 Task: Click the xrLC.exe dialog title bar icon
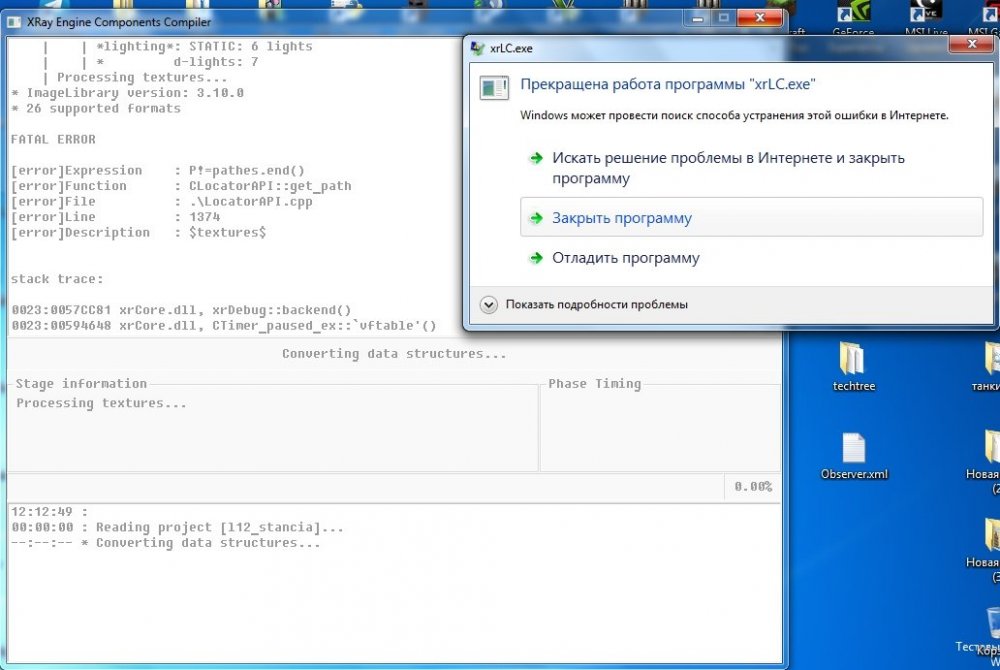(x=476, y=47)
